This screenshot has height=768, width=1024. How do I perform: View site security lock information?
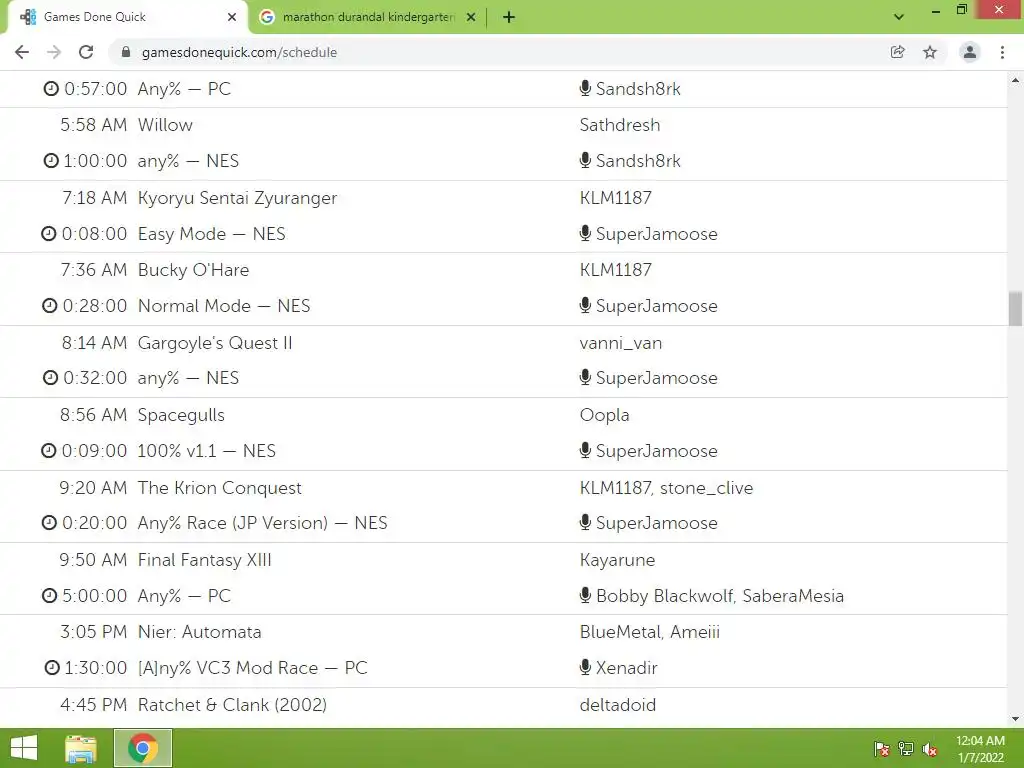click(x=126, y=52)
